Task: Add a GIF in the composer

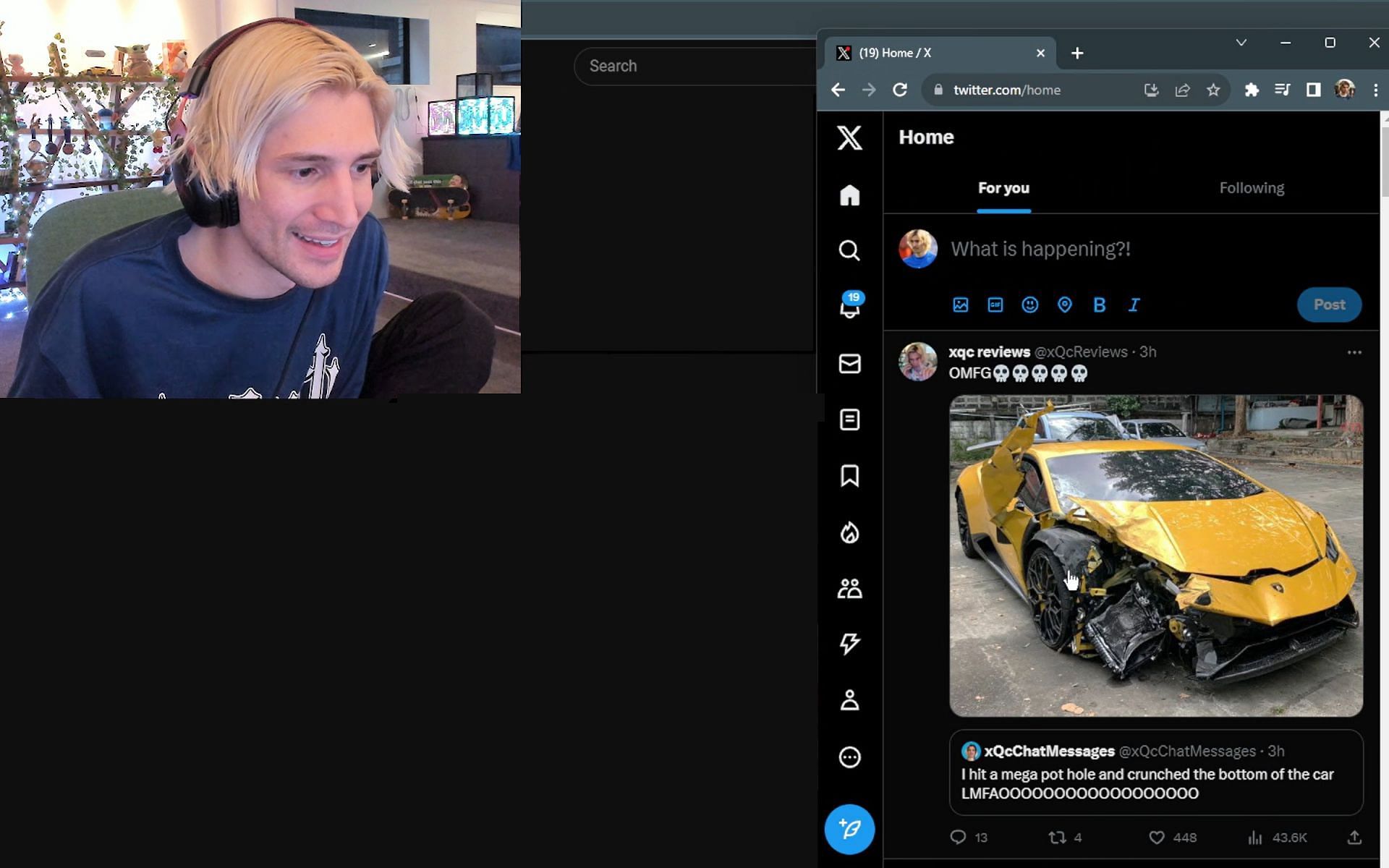Action: tap(995, 305)
